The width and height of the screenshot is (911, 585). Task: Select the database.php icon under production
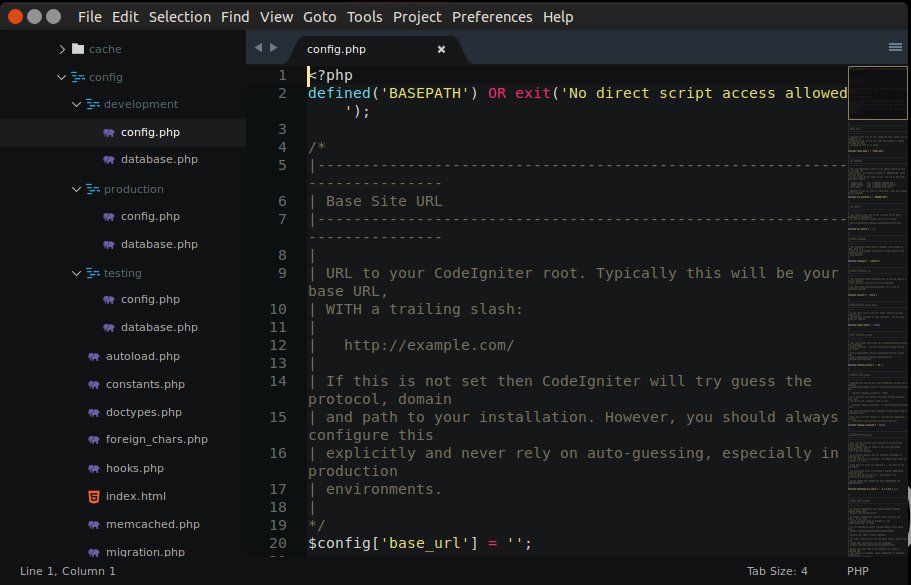pyautogui.click(x=108, y=244)
